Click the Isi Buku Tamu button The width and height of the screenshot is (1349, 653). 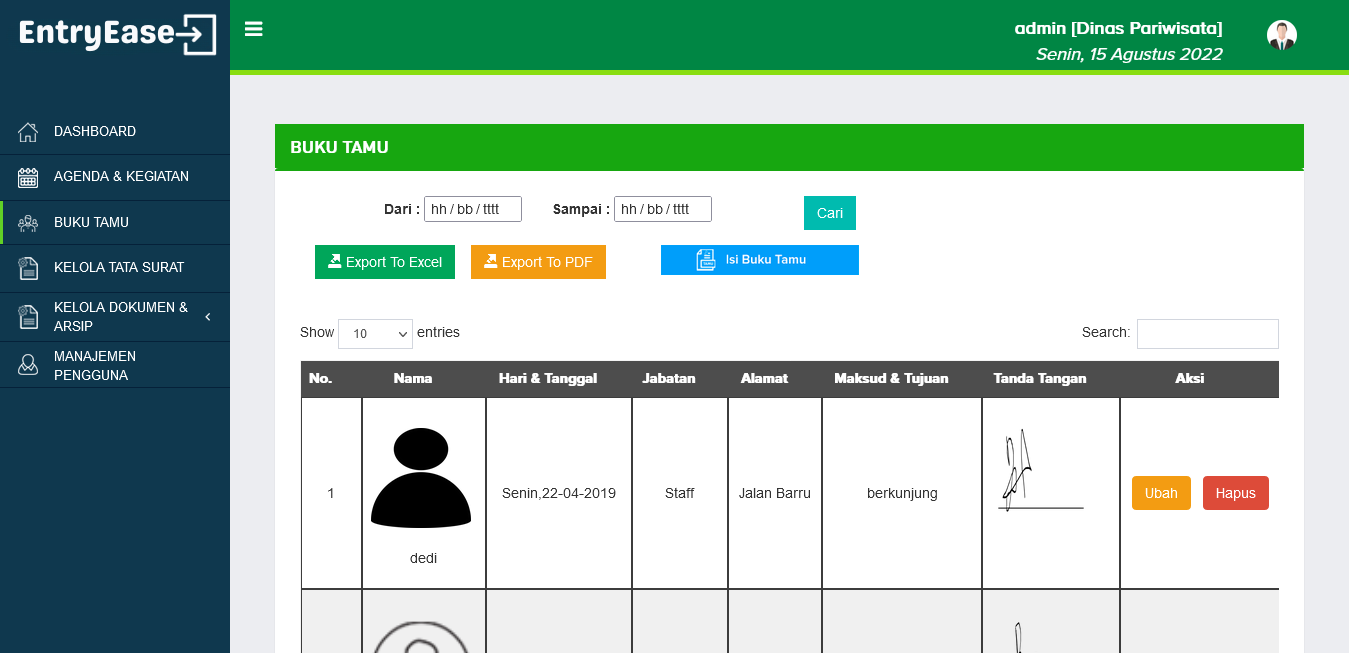click(760, 260)
